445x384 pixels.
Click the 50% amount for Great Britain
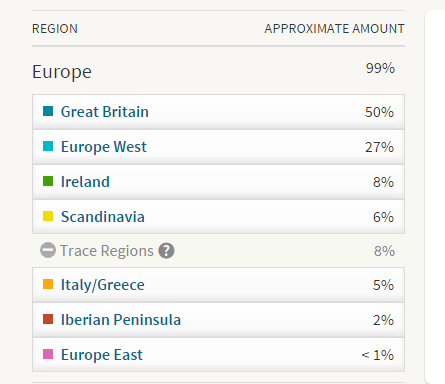click(x=379, y=112)
